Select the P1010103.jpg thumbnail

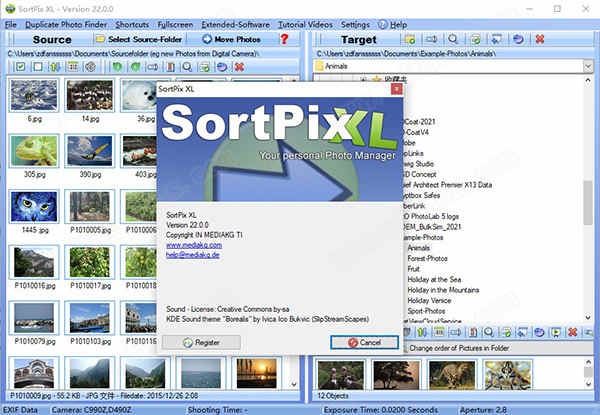click(x=90, y=318)
